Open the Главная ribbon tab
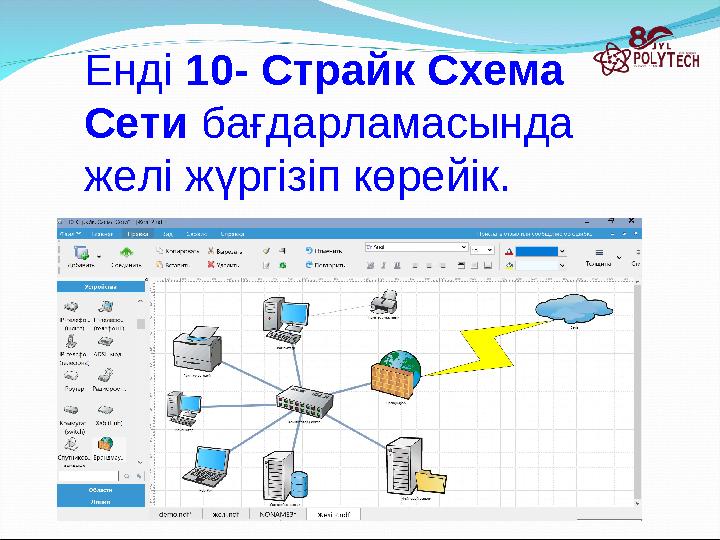Viewport: 720px width, 540px height. 102,234
